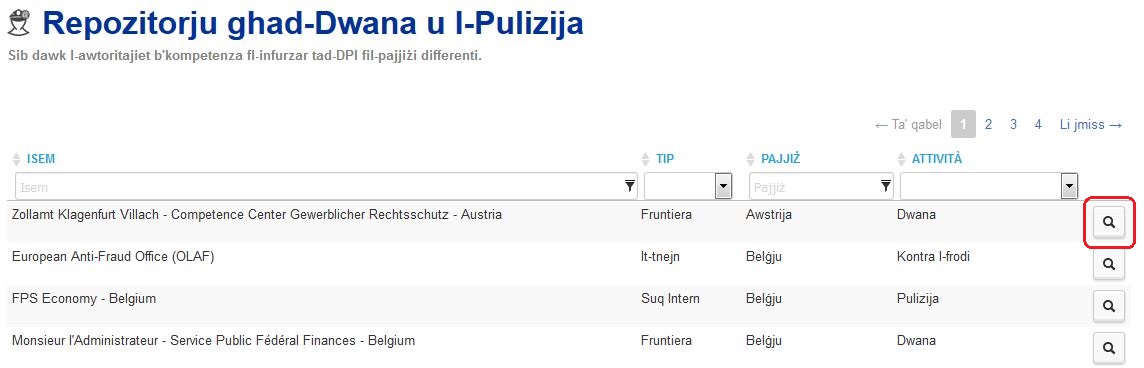Open details for Zollamt Klagenfurt Villach row
The height and width of the screenshot is (368, 1144).
click(1109, 223)
